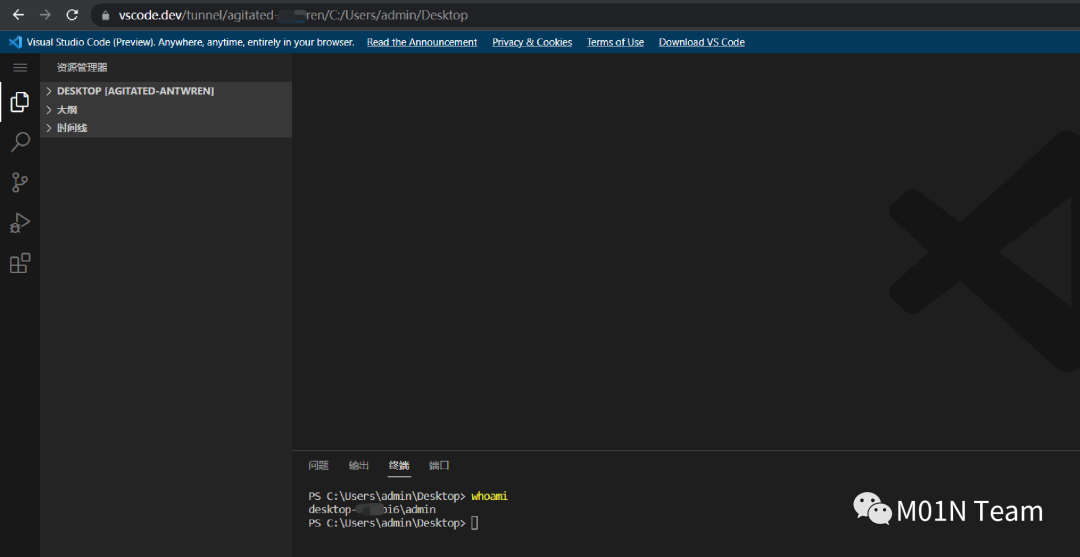Select the 终端 terminal tab
The height and width of the screenshot is (557, 1080).
[x=399, y=465]
